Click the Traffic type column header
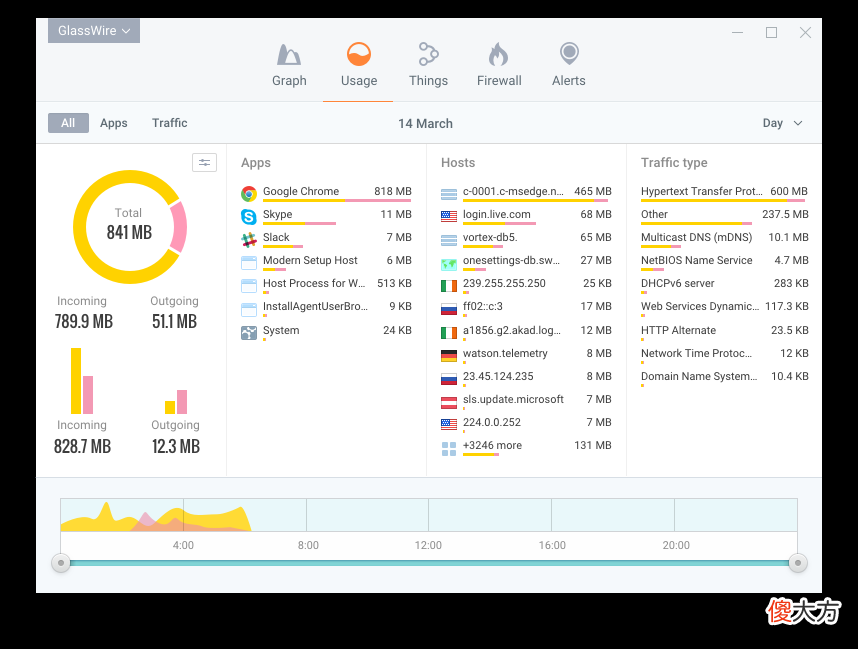 click(x=674, y=163)
